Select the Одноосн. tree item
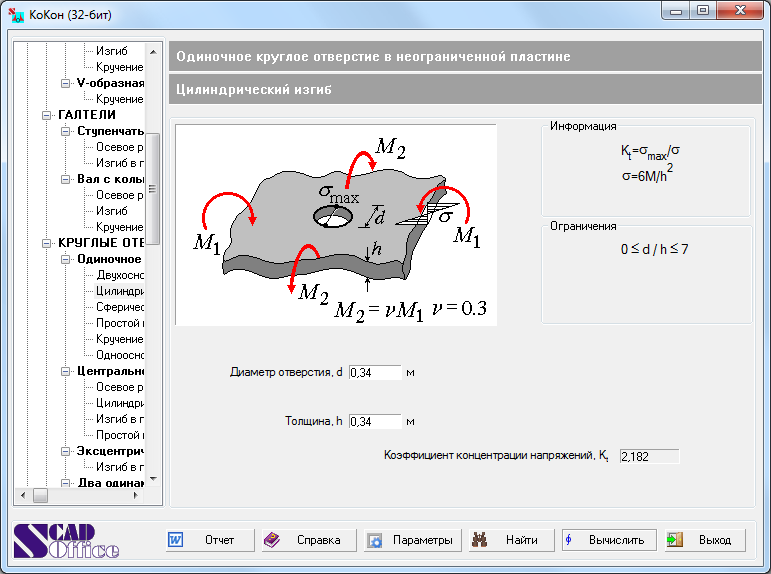771x574 pixels. point(120,355)
